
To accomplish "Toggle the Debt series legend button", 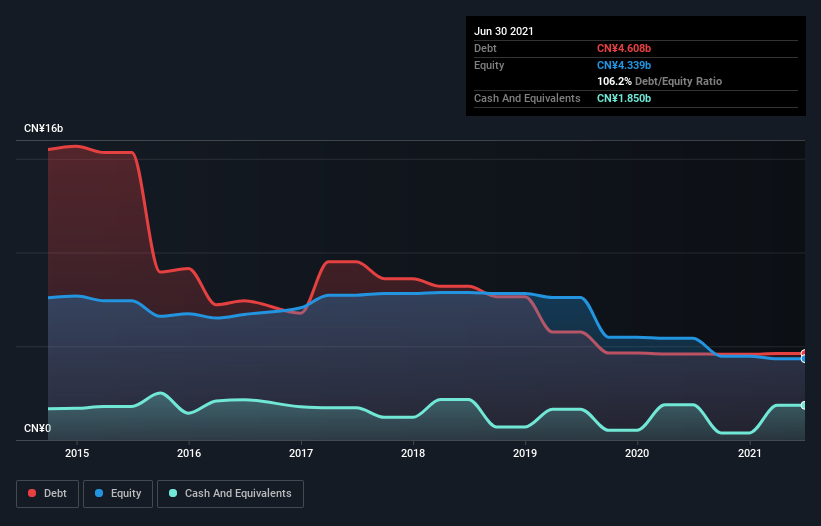I will click(x=48, y=494).
